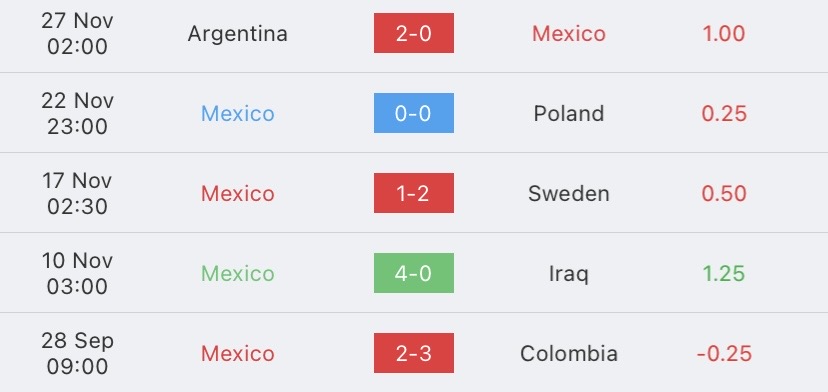Click the red 2-3 score badge
This screenshot has height=392, width=828.
[x=413, y=353]
